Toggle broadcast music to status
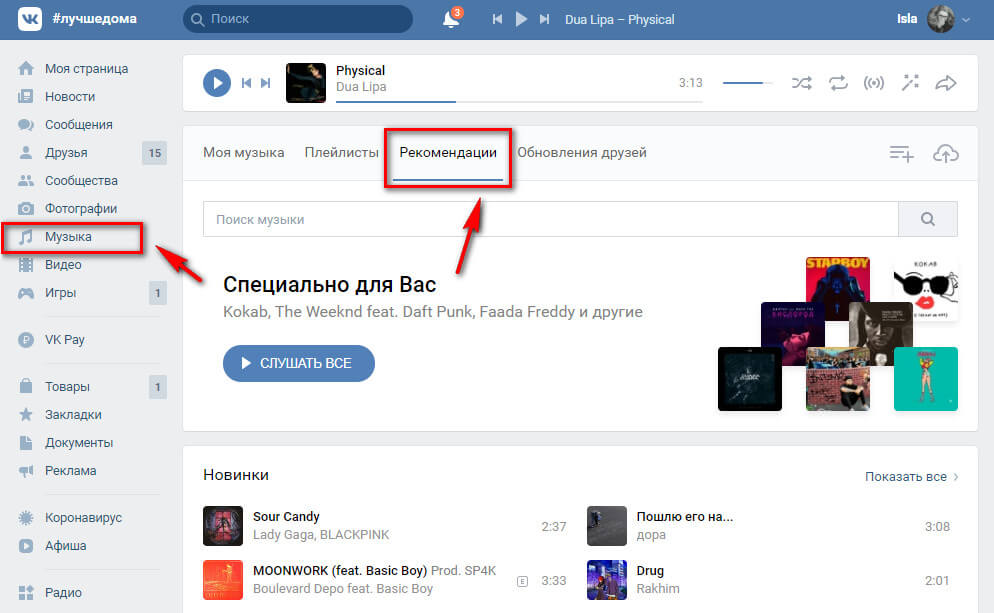The width and height of the screenshot is (994, 613). point(874,83)
